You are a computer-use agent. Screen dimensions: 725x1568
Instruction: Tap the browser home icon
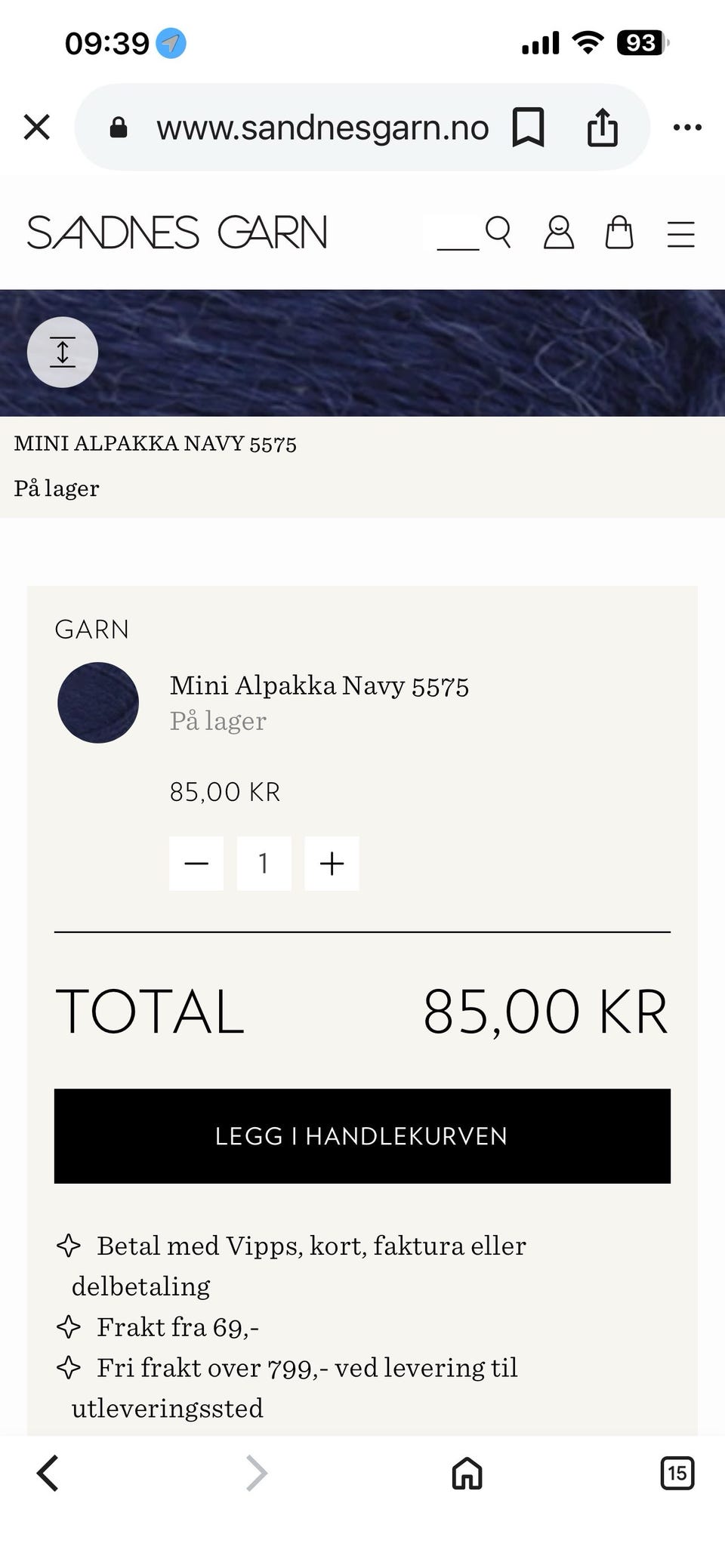[467, 1473]
